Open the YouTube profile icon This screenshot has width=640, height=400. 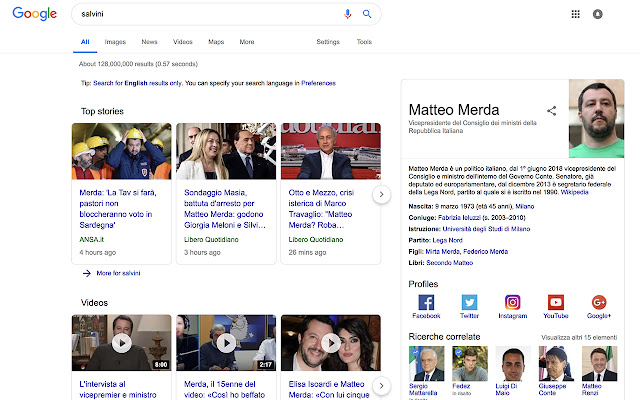pos(556,302)
